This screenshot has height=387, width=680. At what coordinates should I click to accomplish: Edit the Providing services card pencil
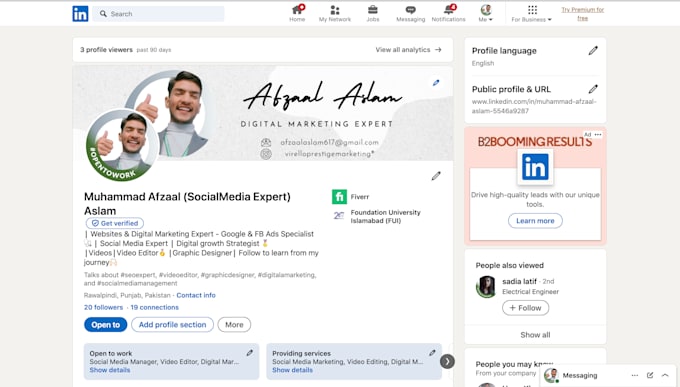432,353
